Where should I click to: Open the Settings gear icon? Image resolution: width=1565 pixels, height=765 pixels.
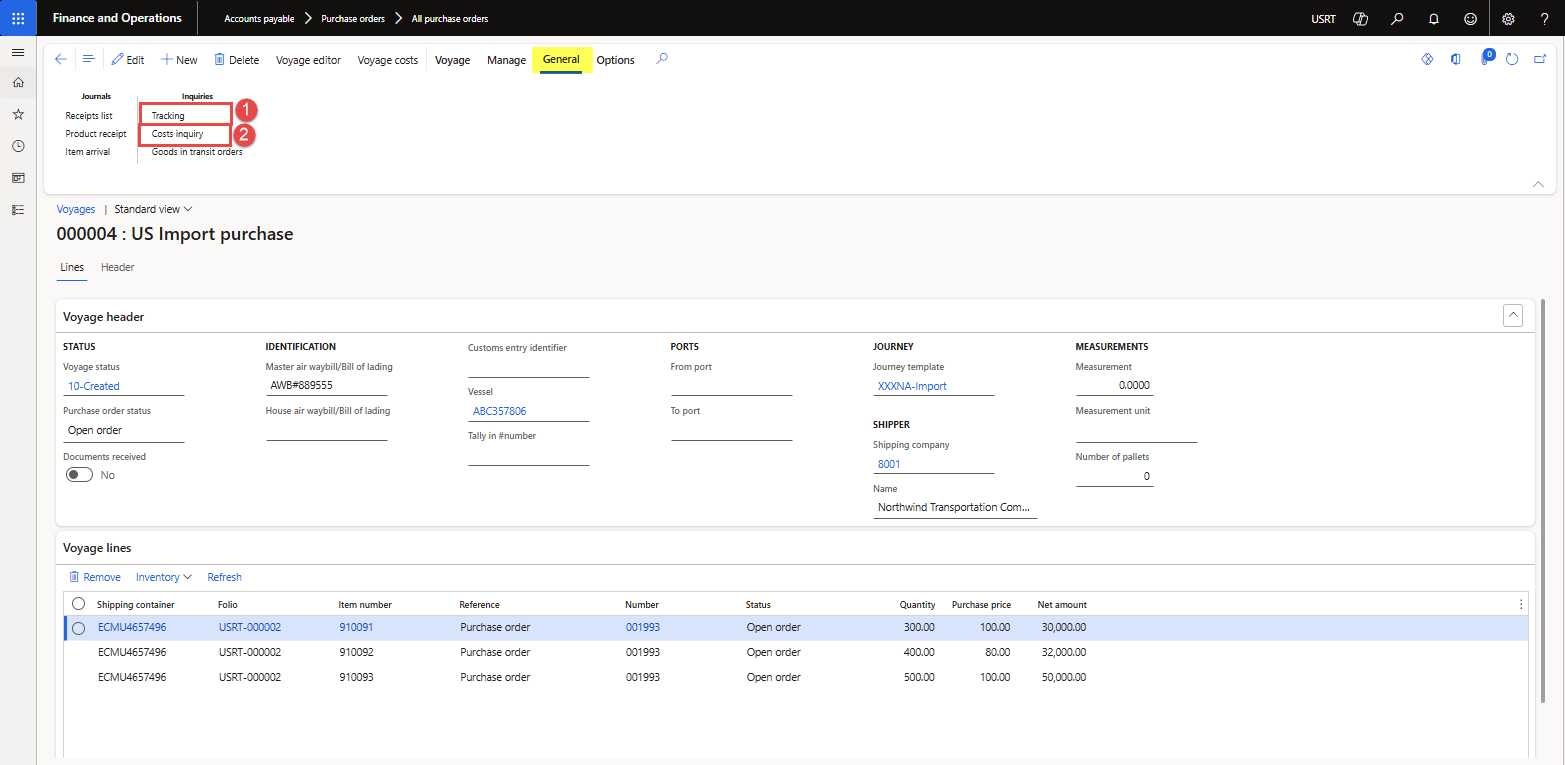[1508, 19]
